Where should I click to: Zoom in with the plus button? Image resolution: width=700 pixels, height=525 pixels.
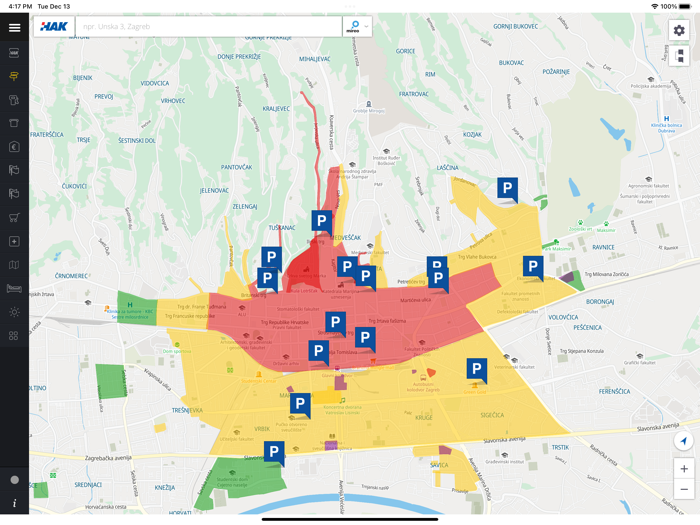[x=684, y=469]
